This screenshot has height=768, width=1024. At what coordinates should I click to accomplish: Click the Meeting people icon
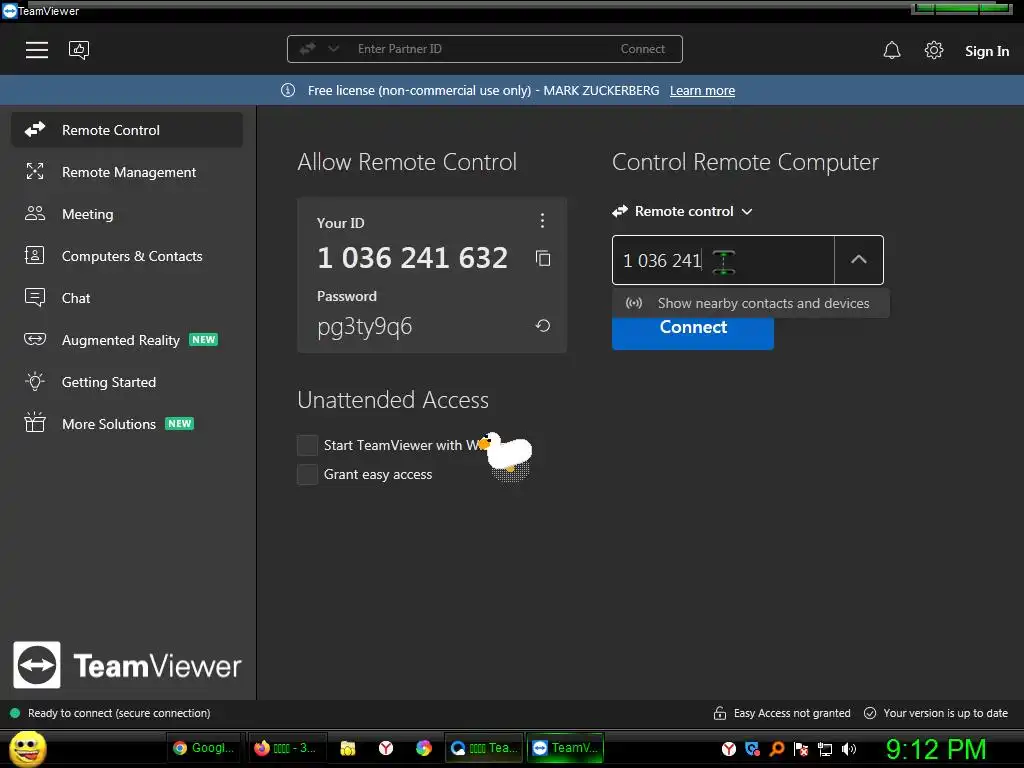pyautogui.click(x=35, y=214)
